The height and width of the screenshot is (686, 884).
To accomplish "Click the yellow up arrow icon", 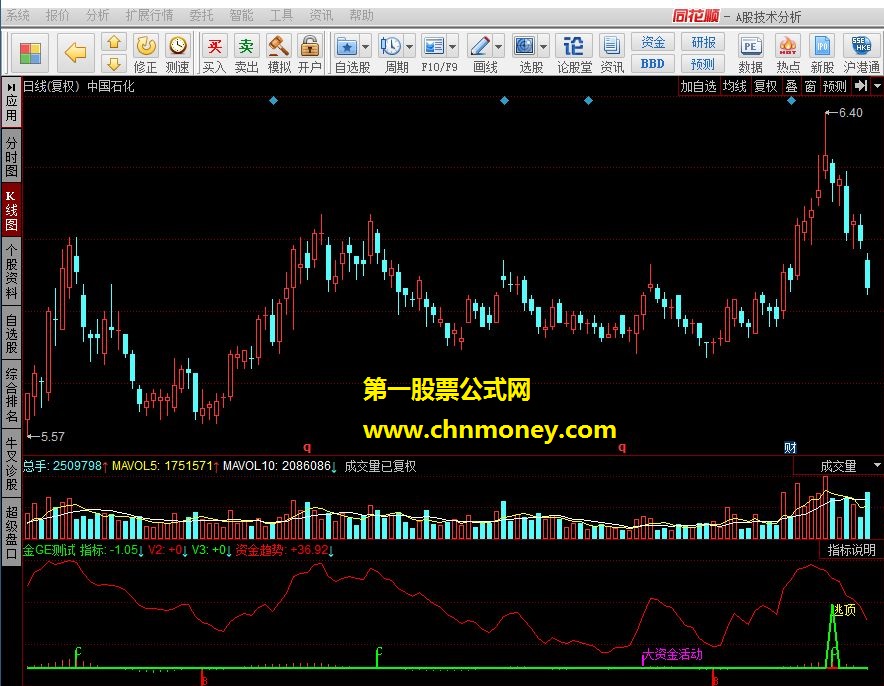I will pos(114,42).
